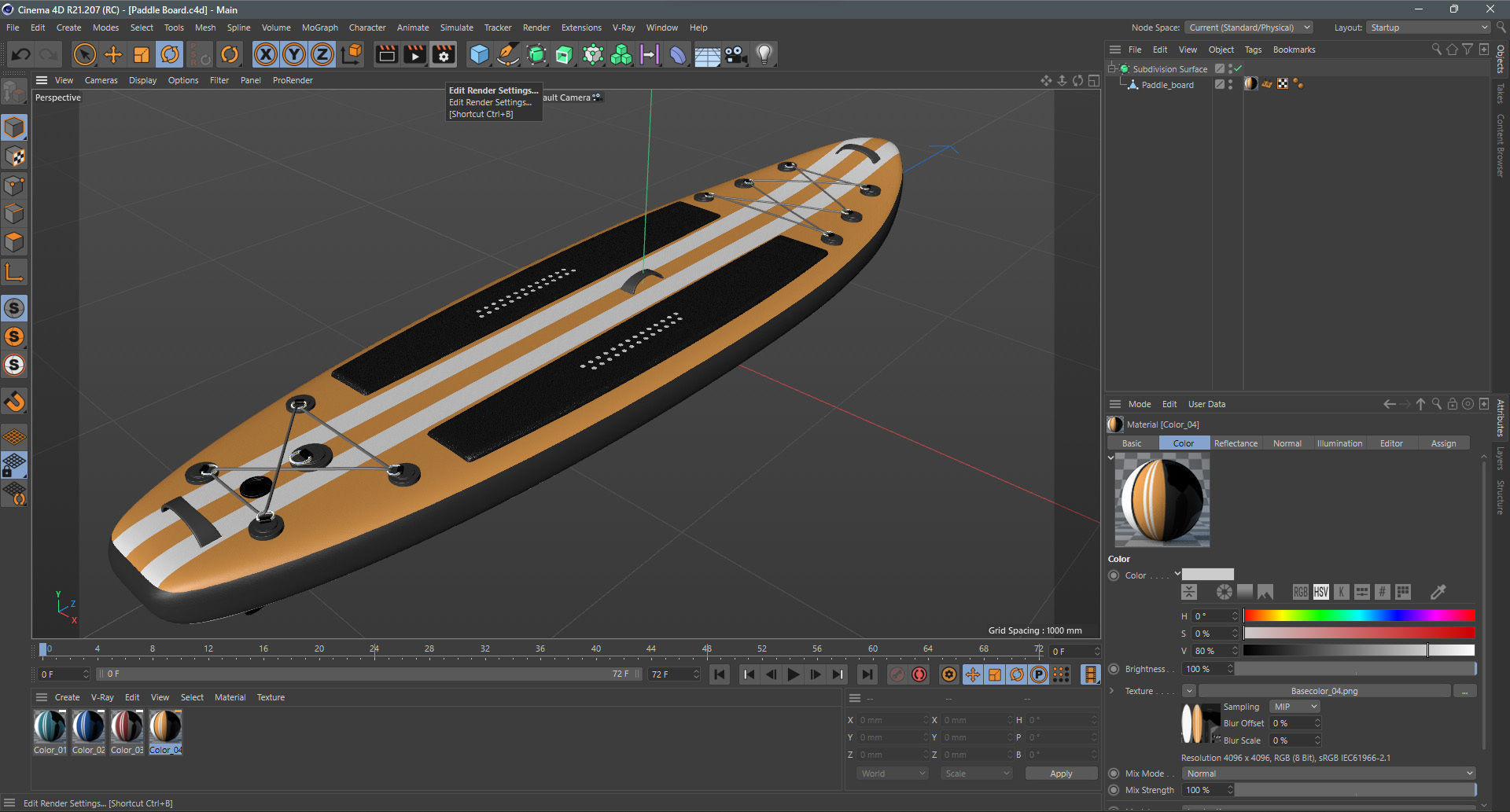The width and height of the screenshot is (1510, 812).
Task: Switch to Reflectance tab
Action: [x=1236, y=443]
